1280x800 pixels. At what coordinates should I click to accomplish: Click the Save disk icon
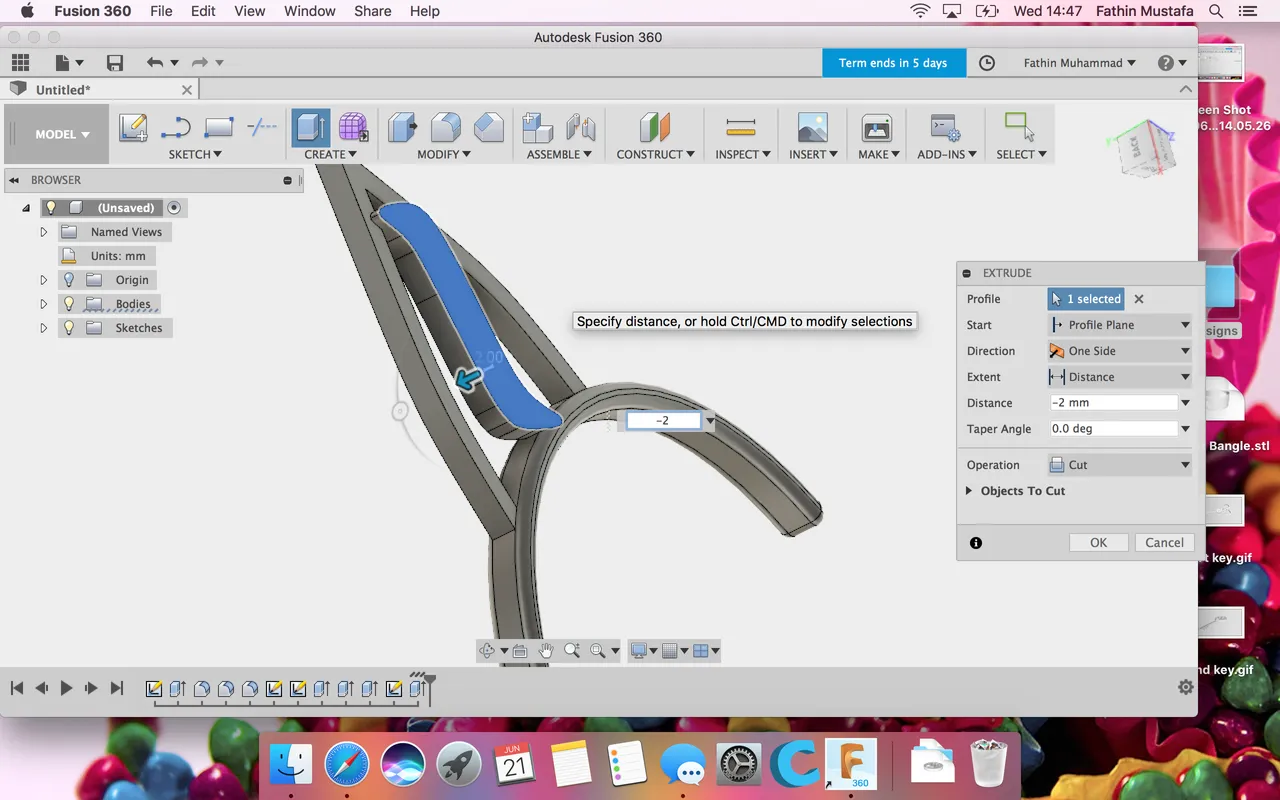115,63
